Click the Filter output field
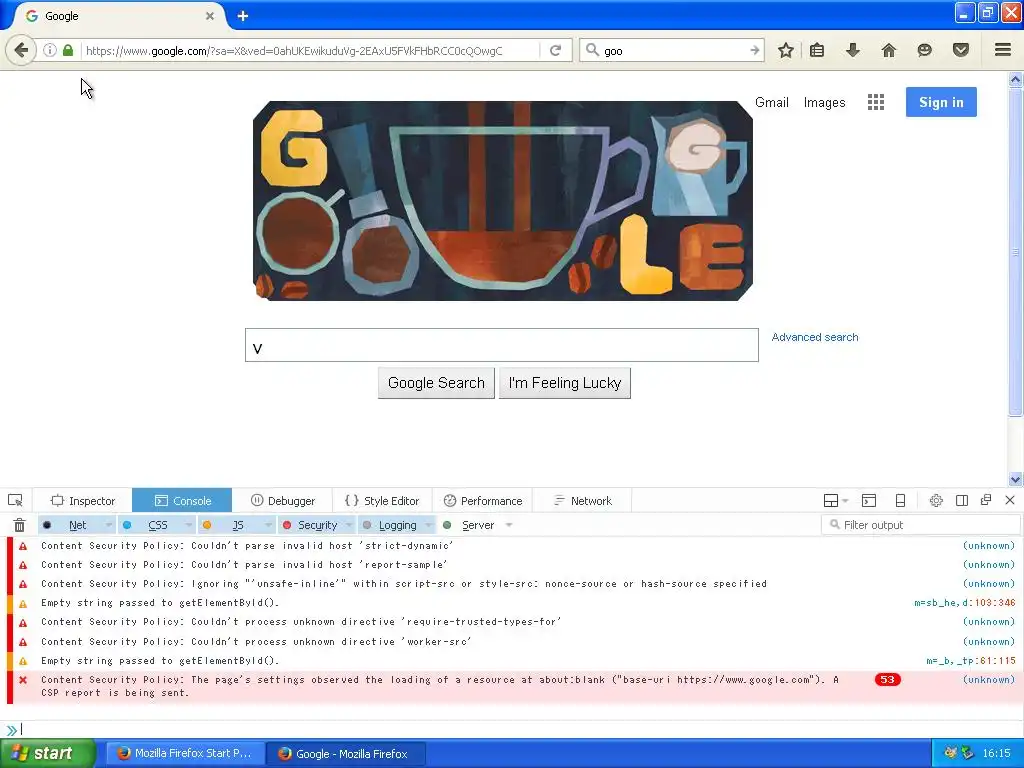The height and width of the screenshot is (768, 1024). pos(921,524)
